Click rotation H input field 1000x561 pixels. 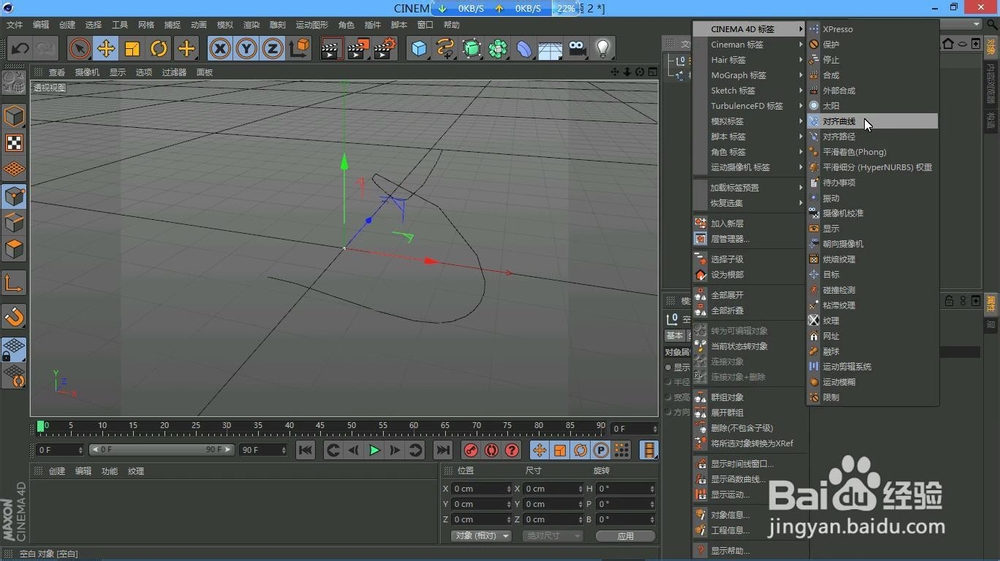626,489
